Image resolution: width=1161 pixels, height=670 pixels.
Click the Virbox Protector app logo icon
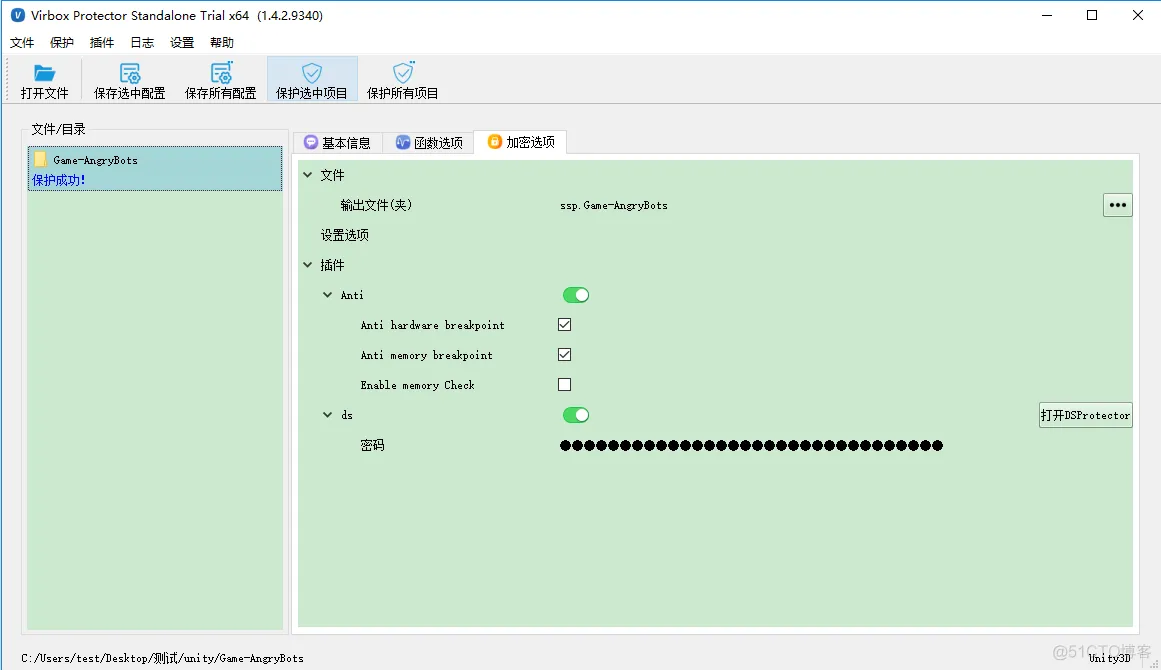click(x=18, y=15)
